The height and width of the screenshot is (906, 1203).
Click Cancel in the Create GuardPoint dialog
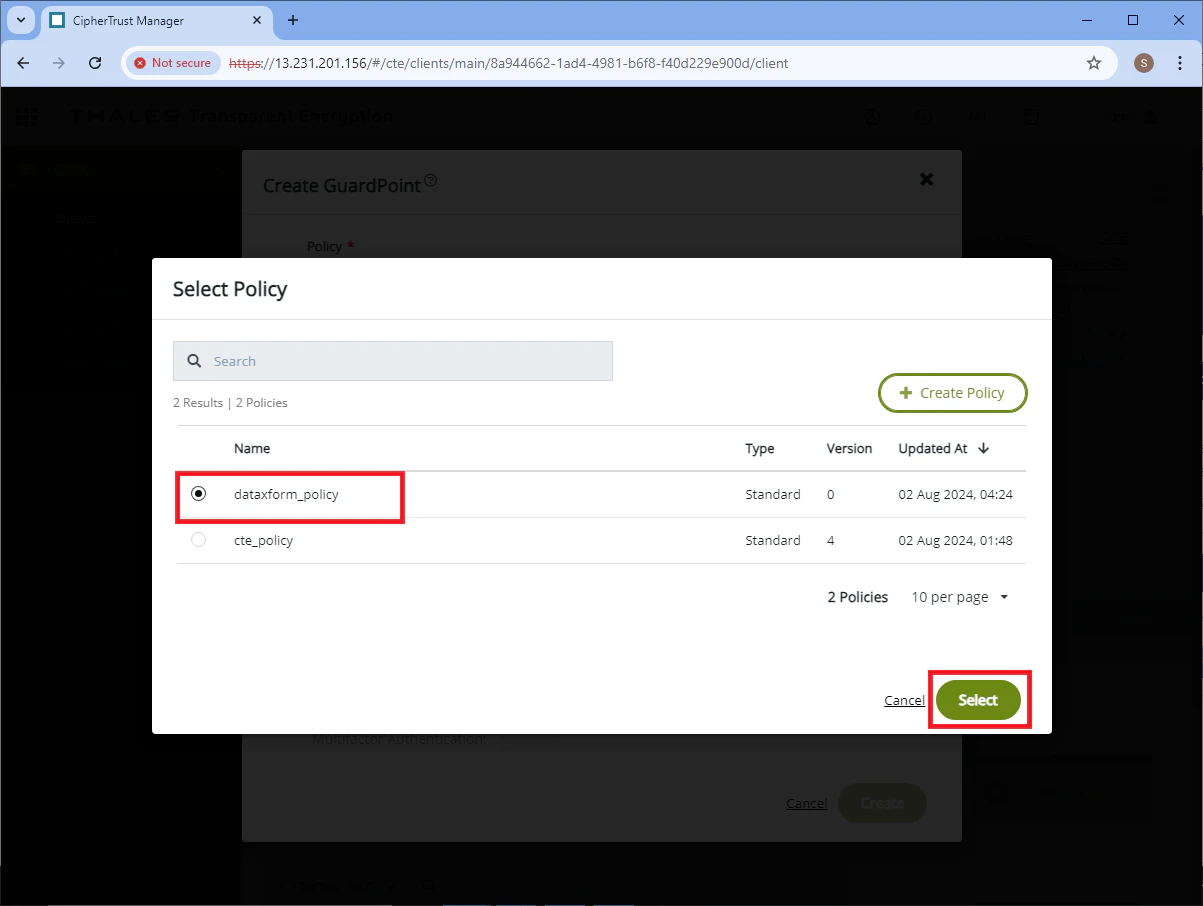[806, 803]
